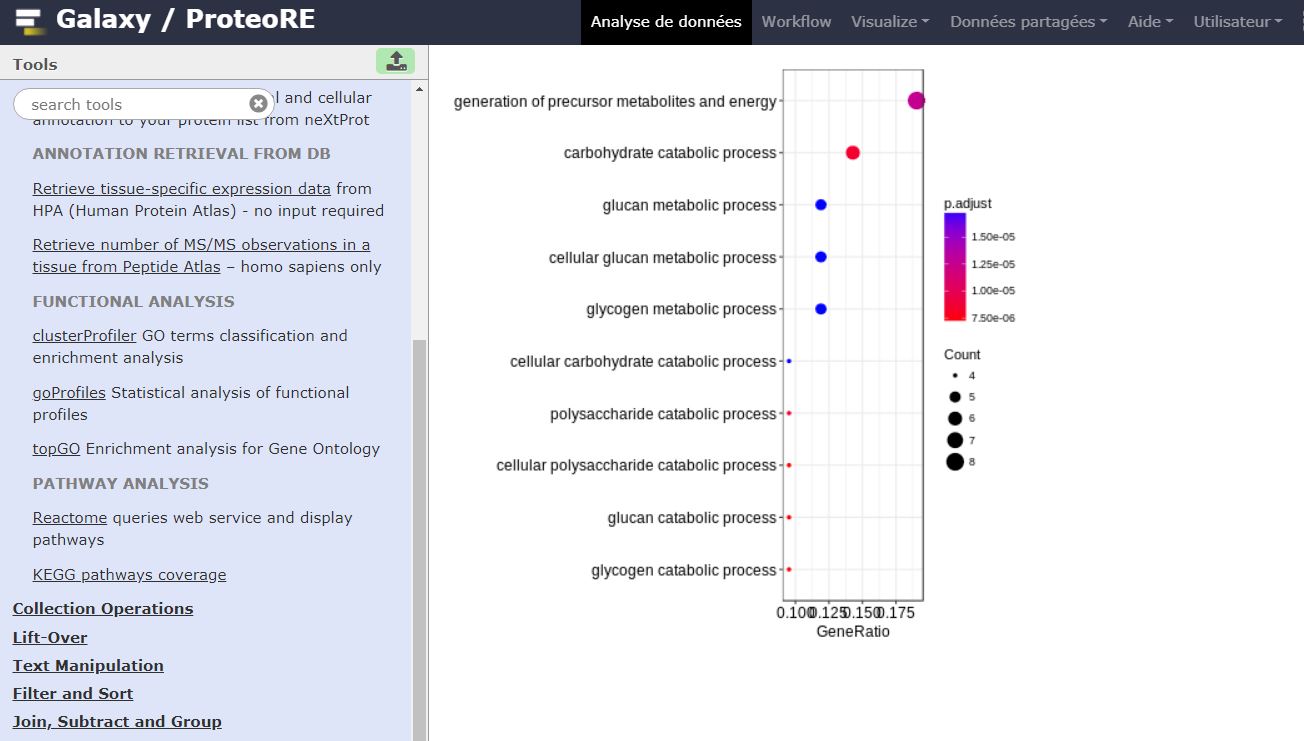The width and height of the screenshot is (1304, 741).
Task: Click the ANNOTATION RETRIEVAL FROM DB heading
Action: pos(182,153)
